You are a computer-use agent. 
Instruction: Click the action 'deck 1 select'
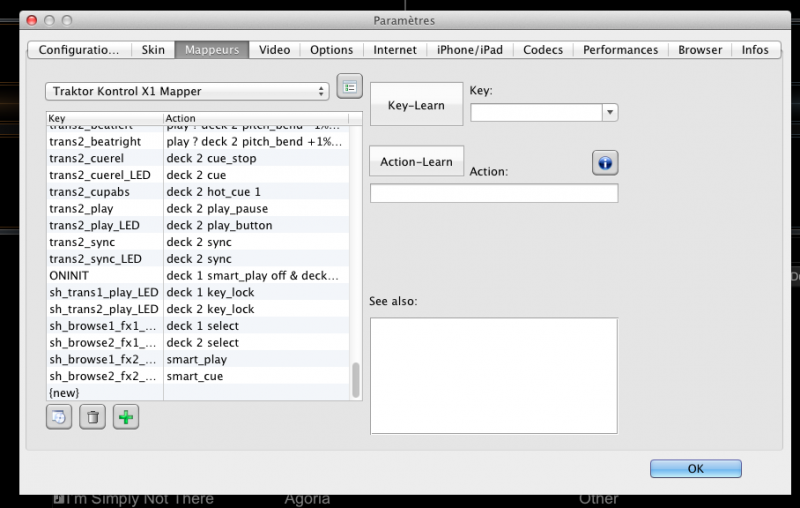point(203,326)
